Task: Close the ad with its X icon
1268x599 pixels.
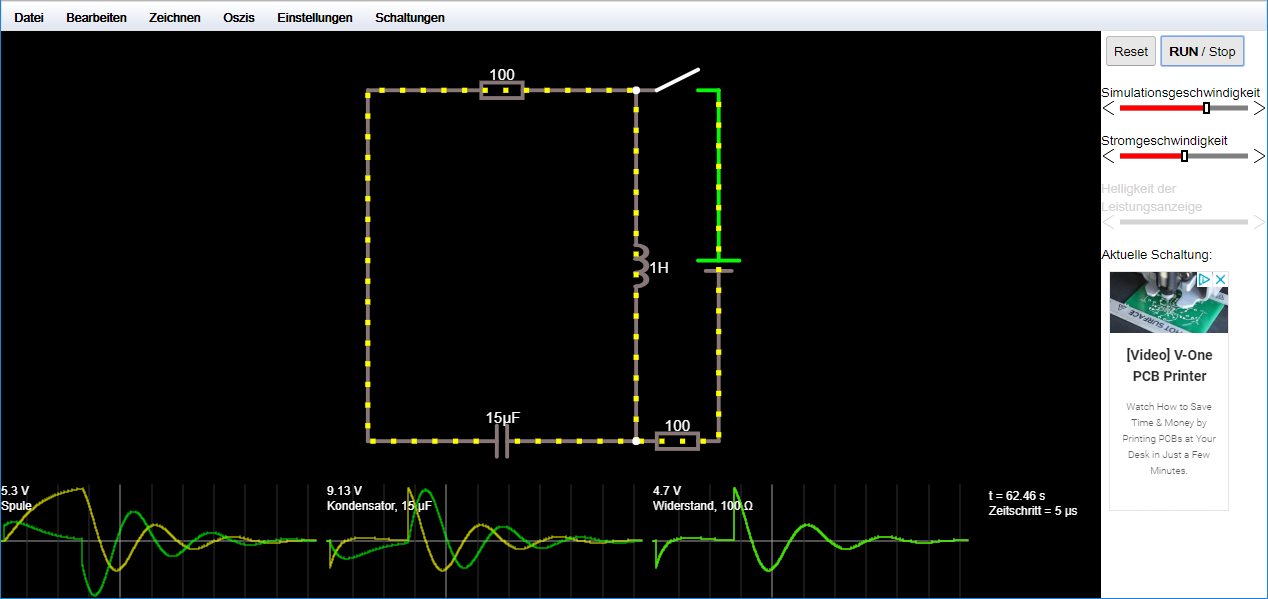Action: coord(1221,280)
